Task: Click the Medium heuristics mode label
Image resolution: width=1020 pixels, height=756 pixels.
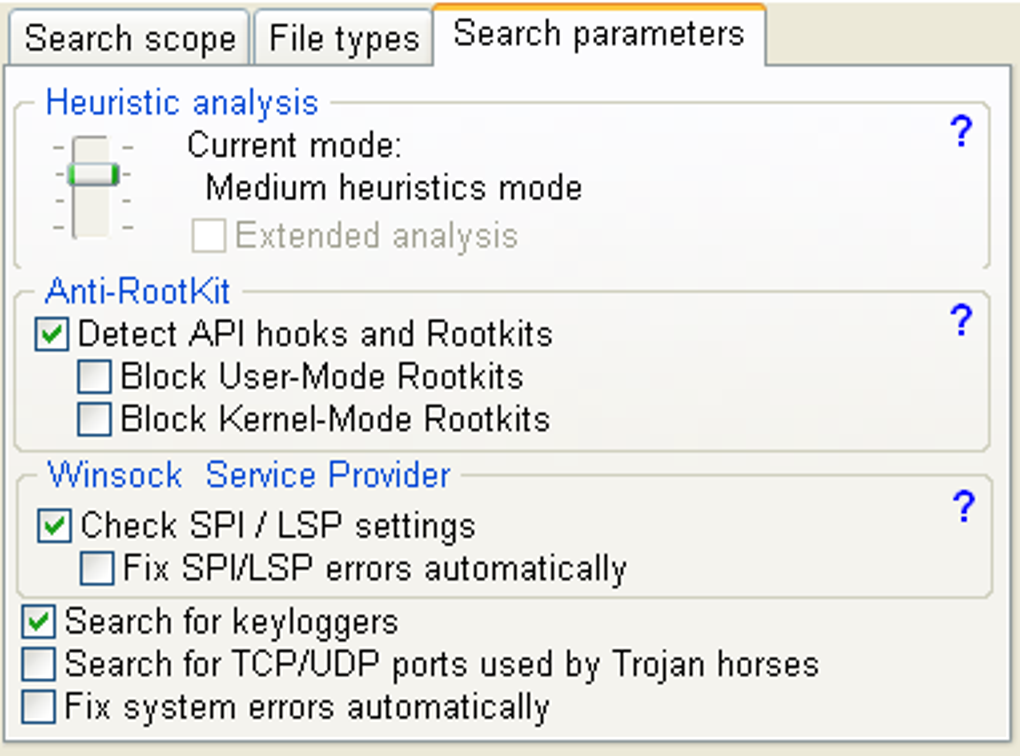Action: [393, 188]
